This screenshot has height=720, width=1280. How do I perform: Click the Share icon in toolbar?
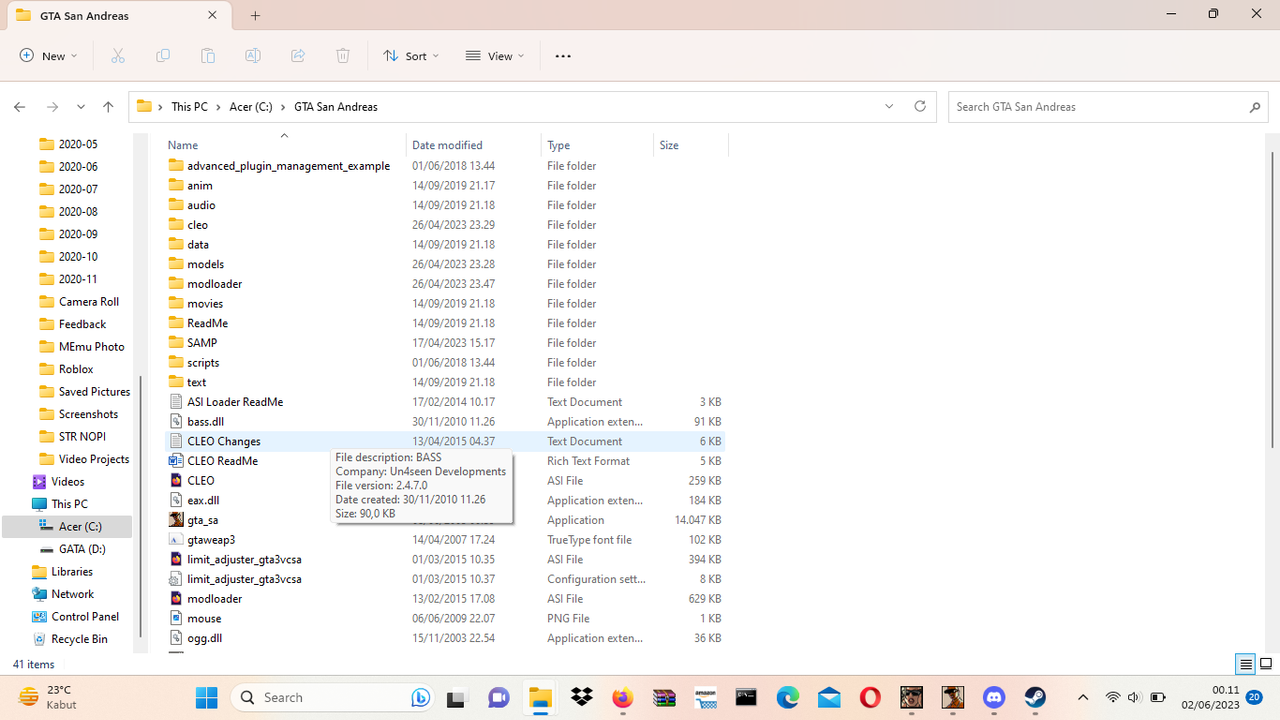tap(298, 56)
